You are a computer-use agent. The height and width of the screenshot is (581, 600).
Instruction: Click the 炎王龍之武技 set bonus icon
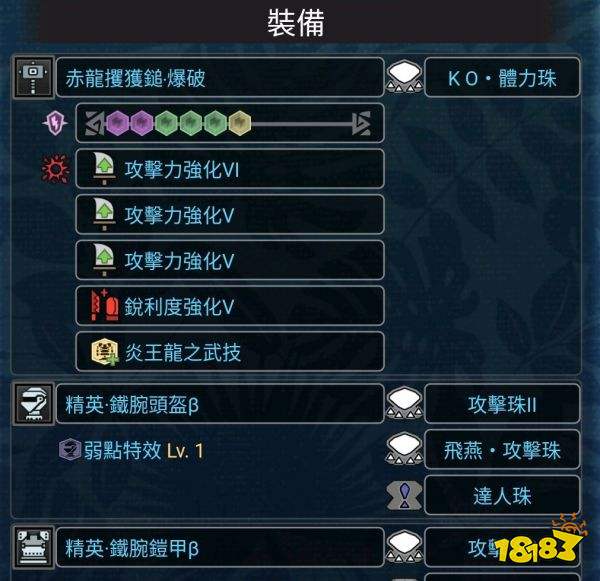(104, 352)
